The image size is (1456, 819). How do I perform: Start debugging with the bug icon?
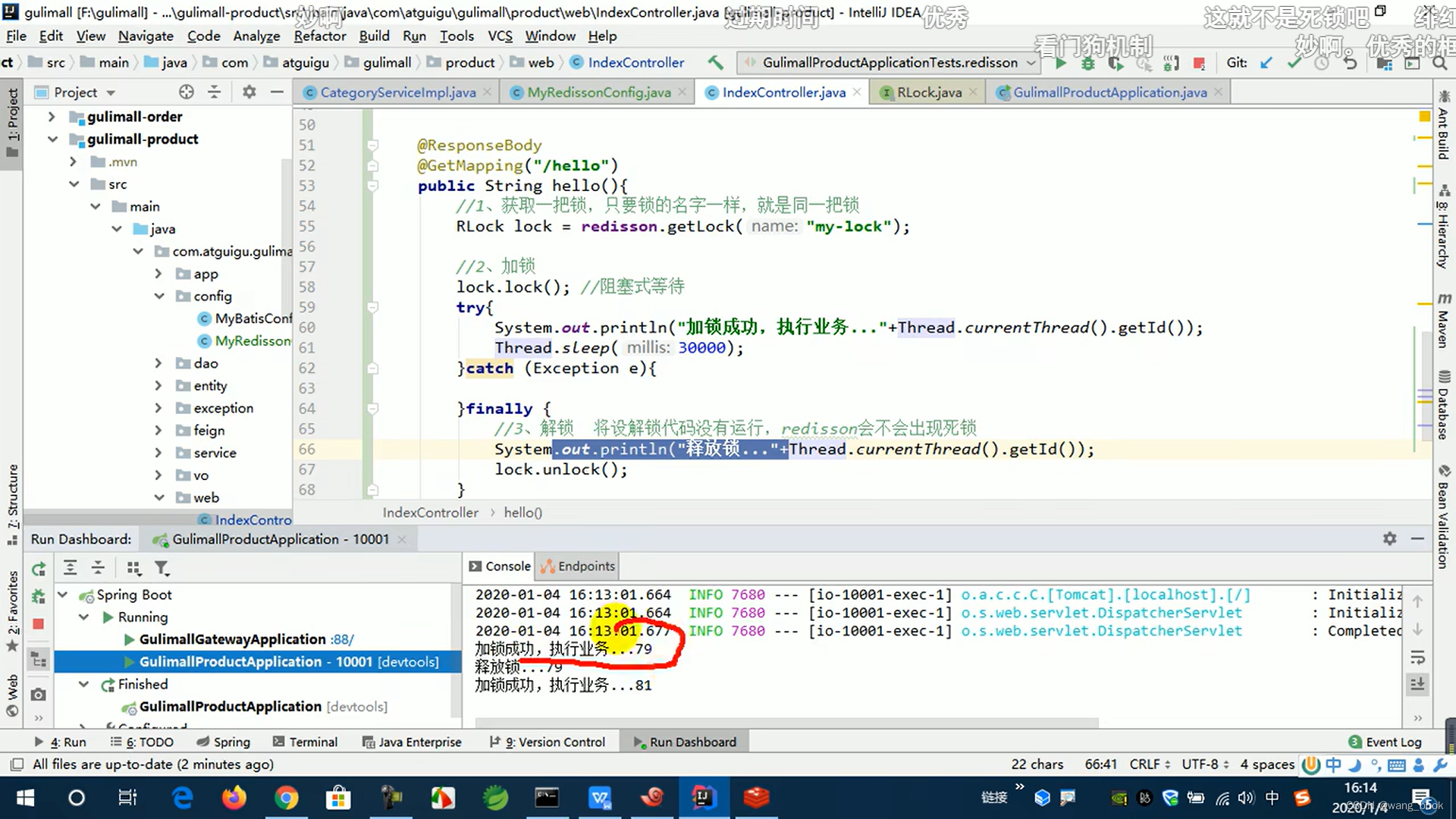point(1088,63)
